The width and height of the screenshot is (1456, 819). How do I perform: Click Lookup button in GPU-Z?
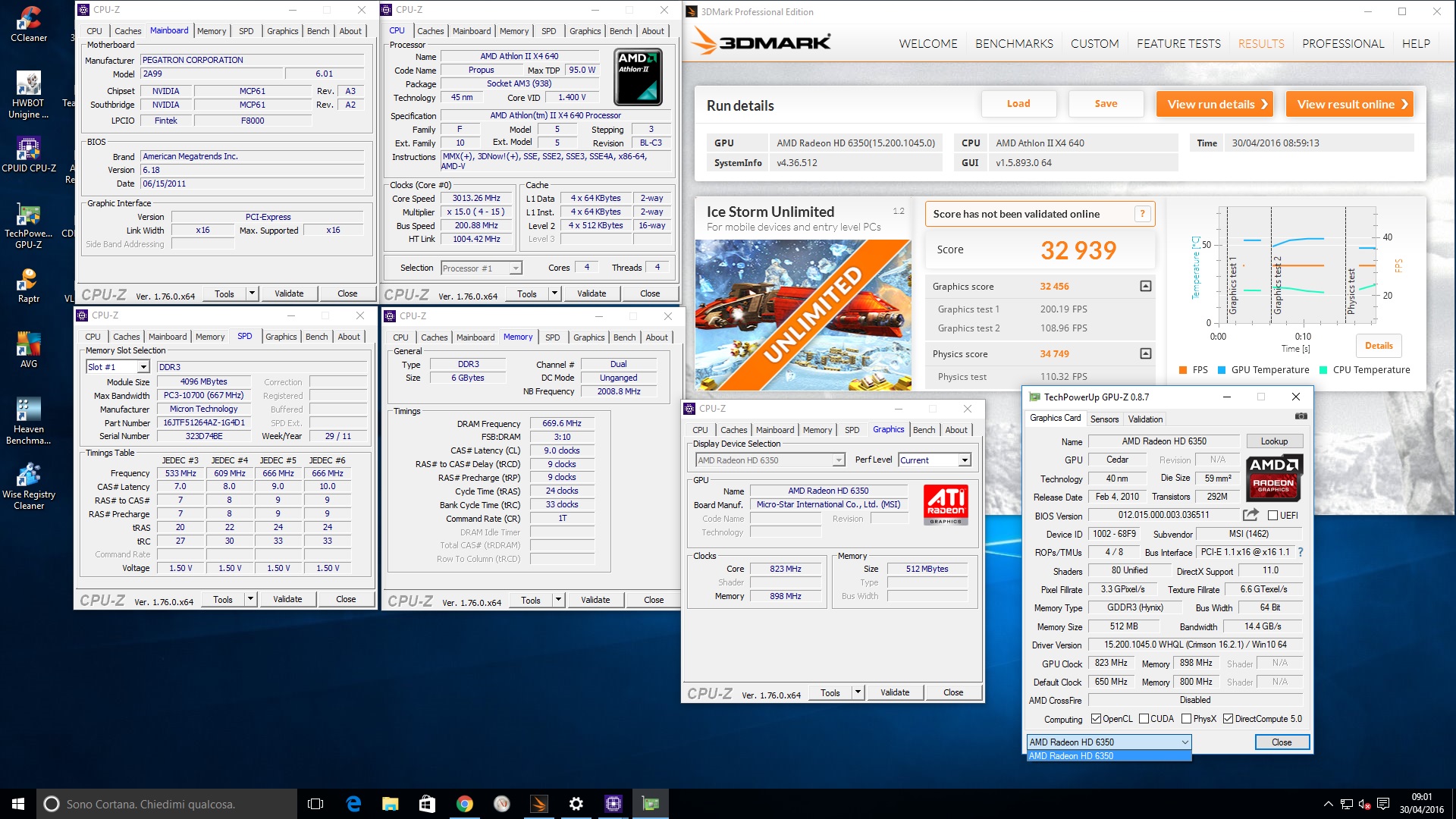[1274, 441]
